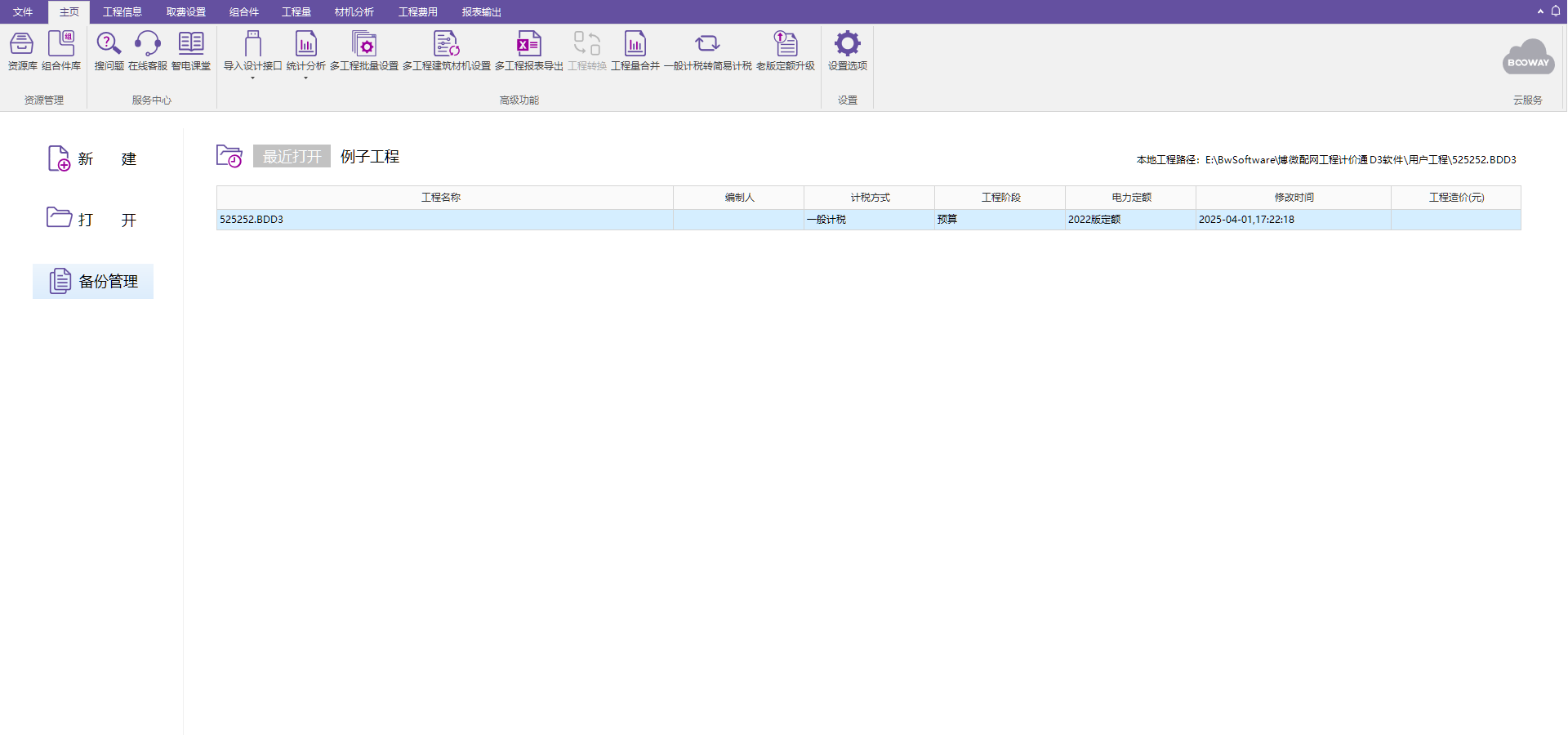Open 多工程建筑材机设置
The image size is (1568, 735).
tap(447, 51)
